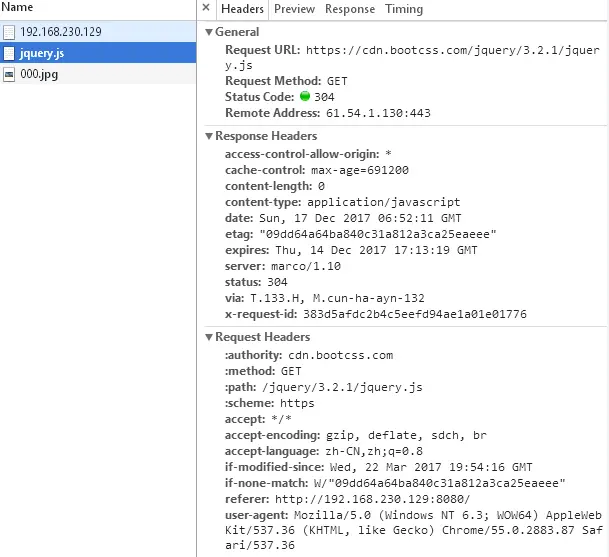
Task: Click the access-control-allow-origin header
Action: tap(308, 154)
